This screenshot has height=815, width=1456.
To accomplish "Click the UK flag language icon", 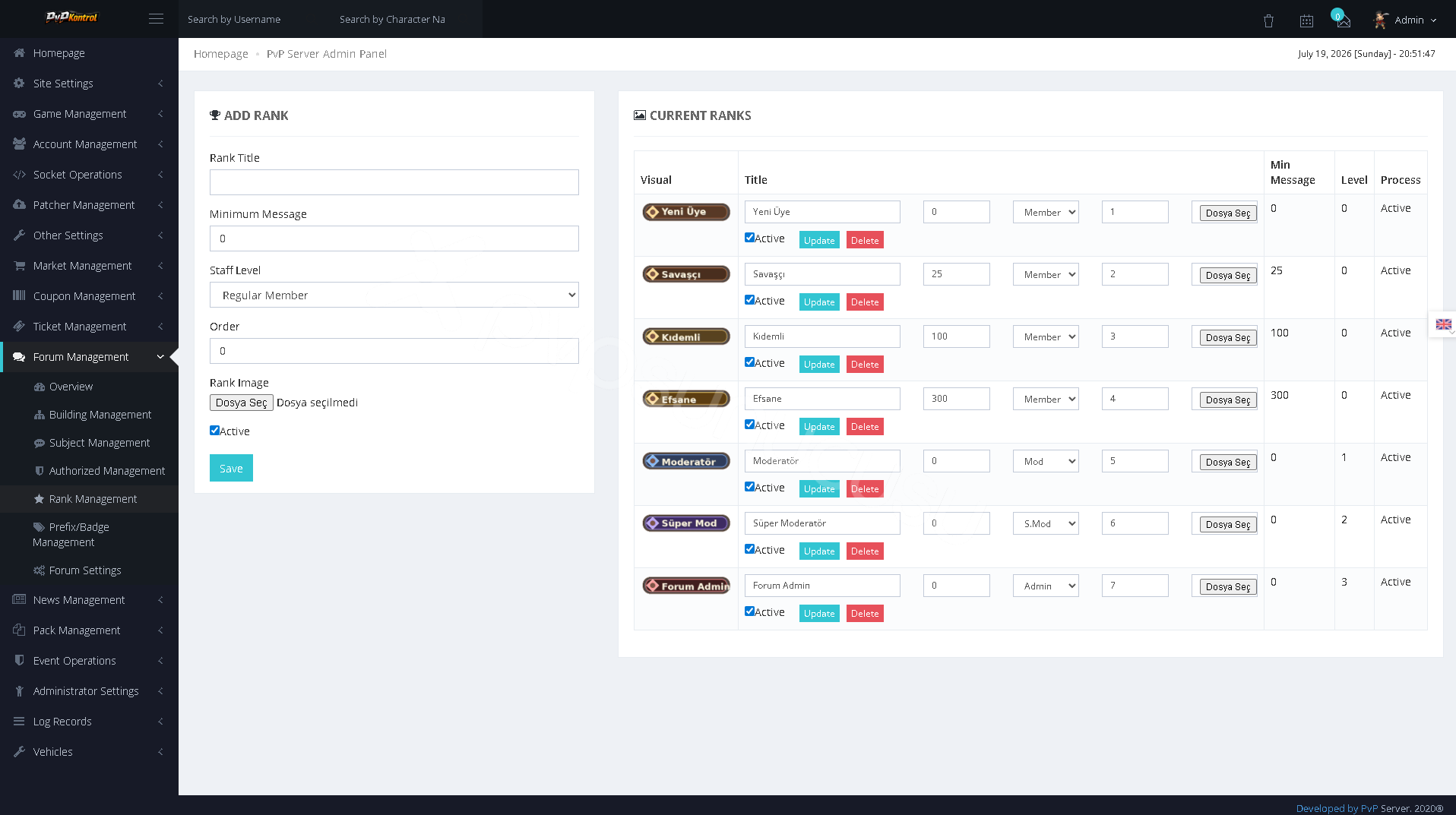I will [x=1444, y=324].
